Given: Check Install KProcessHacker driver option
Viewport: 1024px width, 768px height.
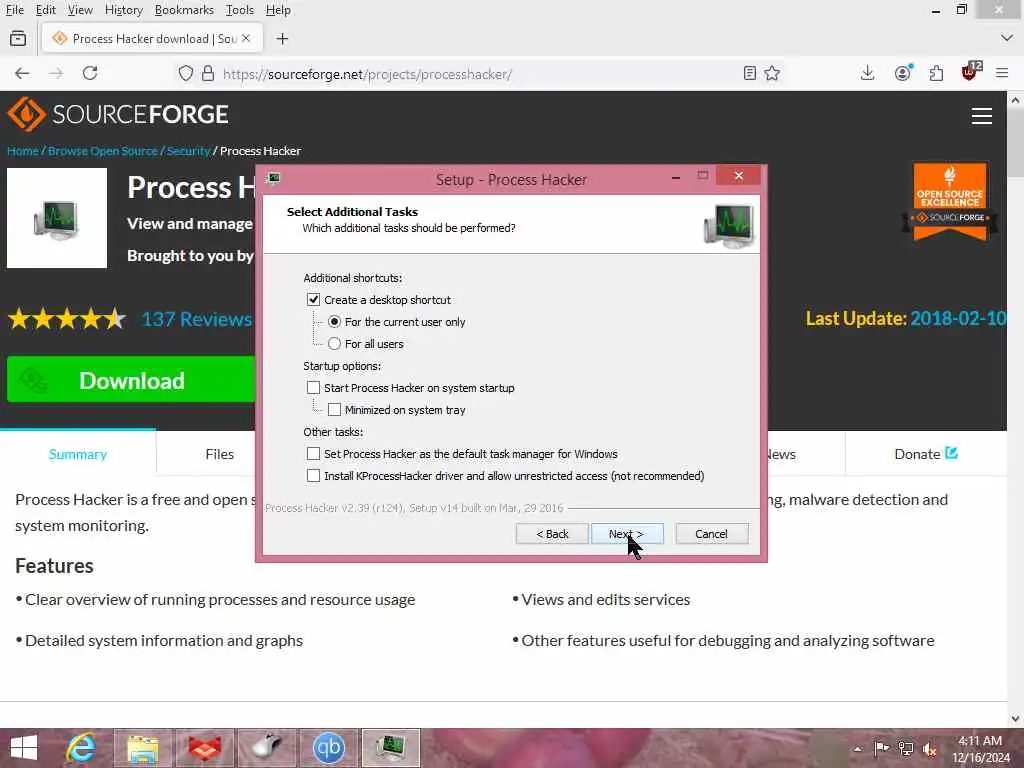Looking at the screenshot, I should click(x=313, y=476).
